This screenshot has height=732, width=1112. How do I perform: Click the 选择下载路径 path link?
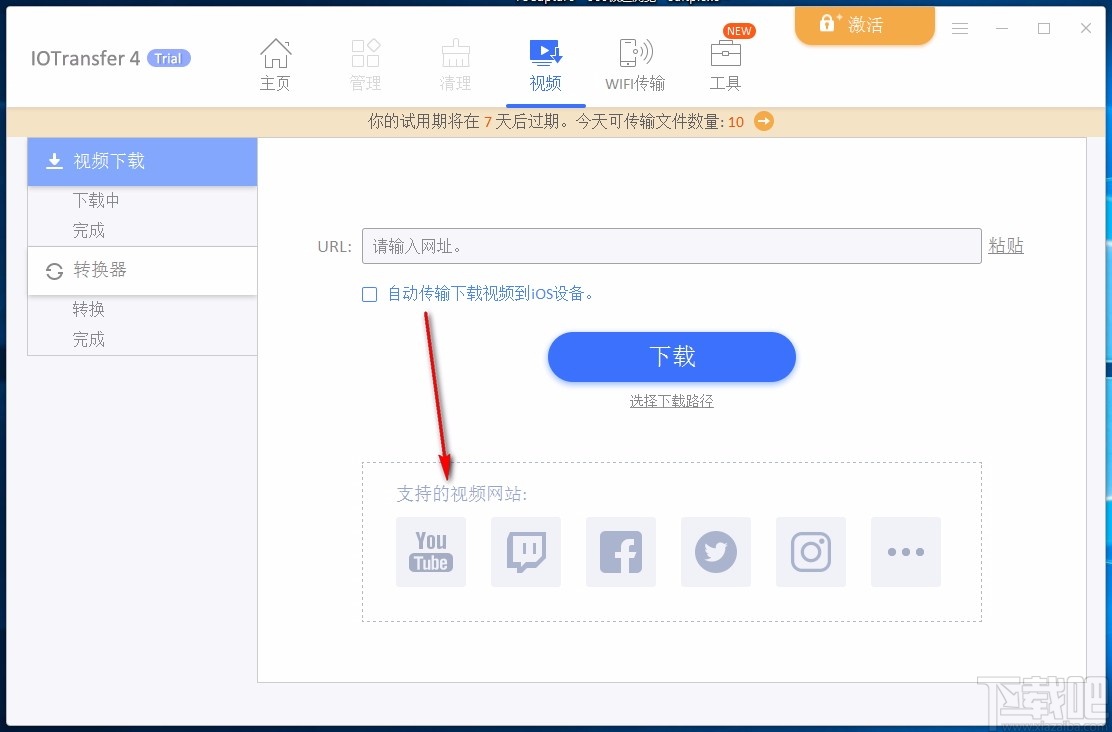(x=671, y=401)
